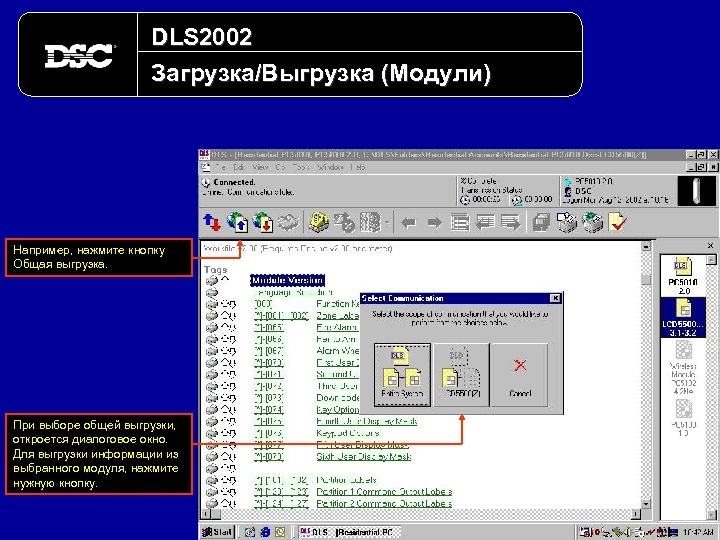Click the forward arrow toolbar button
Viewport: 720px width, 540px height.
[434, 223]
